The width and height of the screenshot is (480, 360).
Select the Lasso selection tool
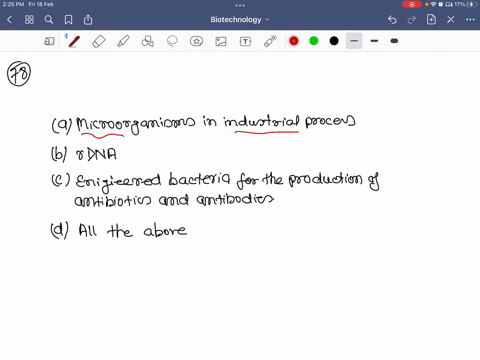click(x=172, y=41)
